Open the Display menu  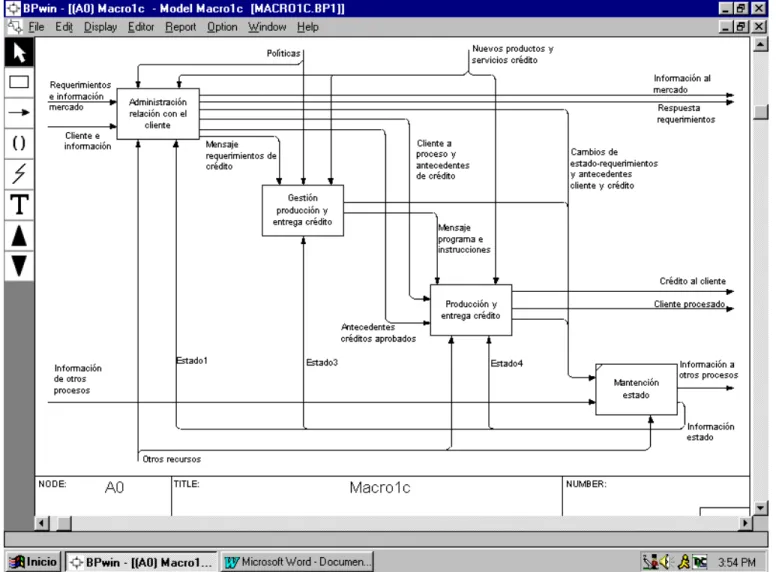(100, 27)
